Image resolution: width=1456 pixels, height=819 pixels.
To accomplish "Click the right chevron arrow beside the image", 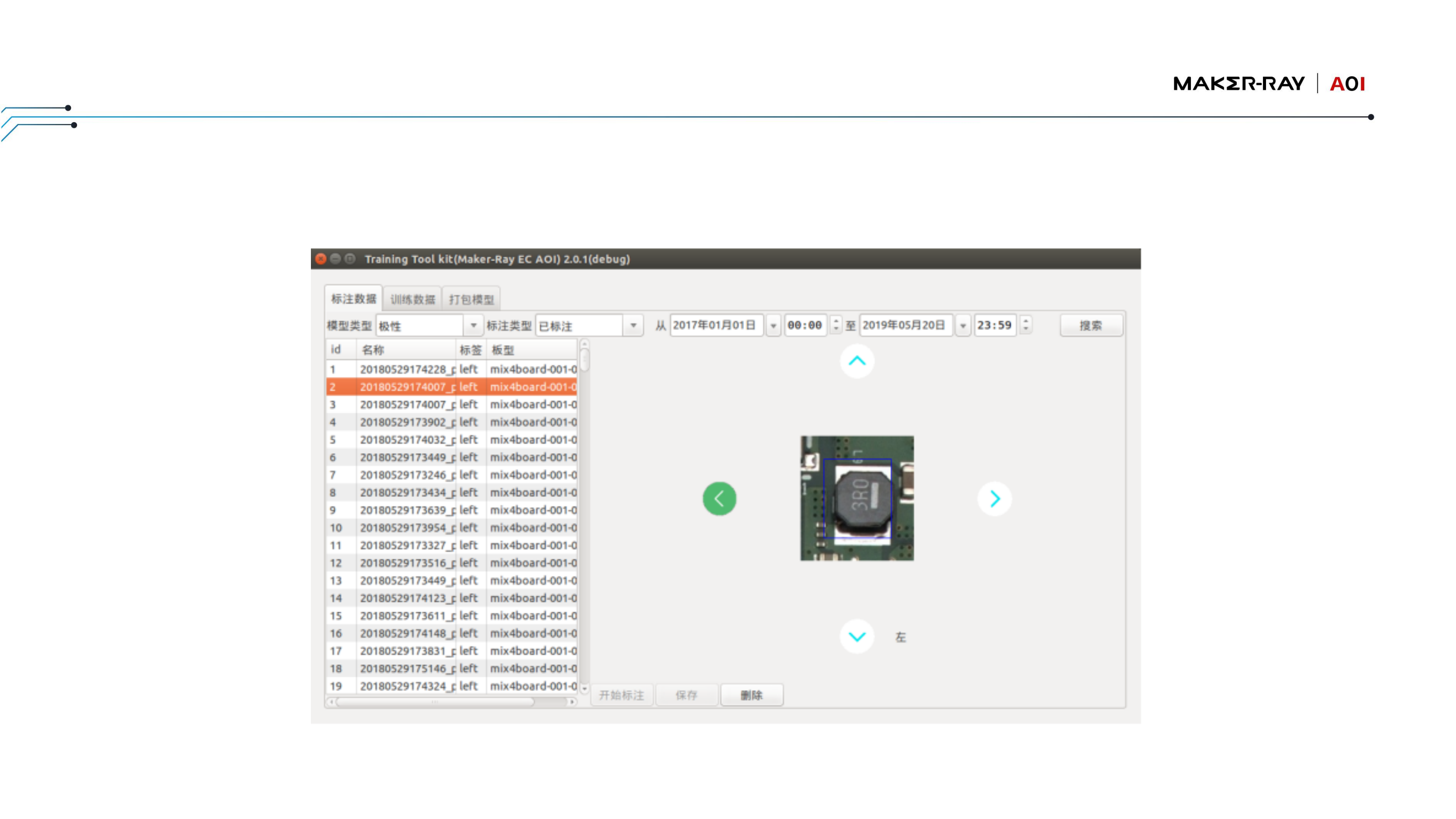I will [994, 499].
